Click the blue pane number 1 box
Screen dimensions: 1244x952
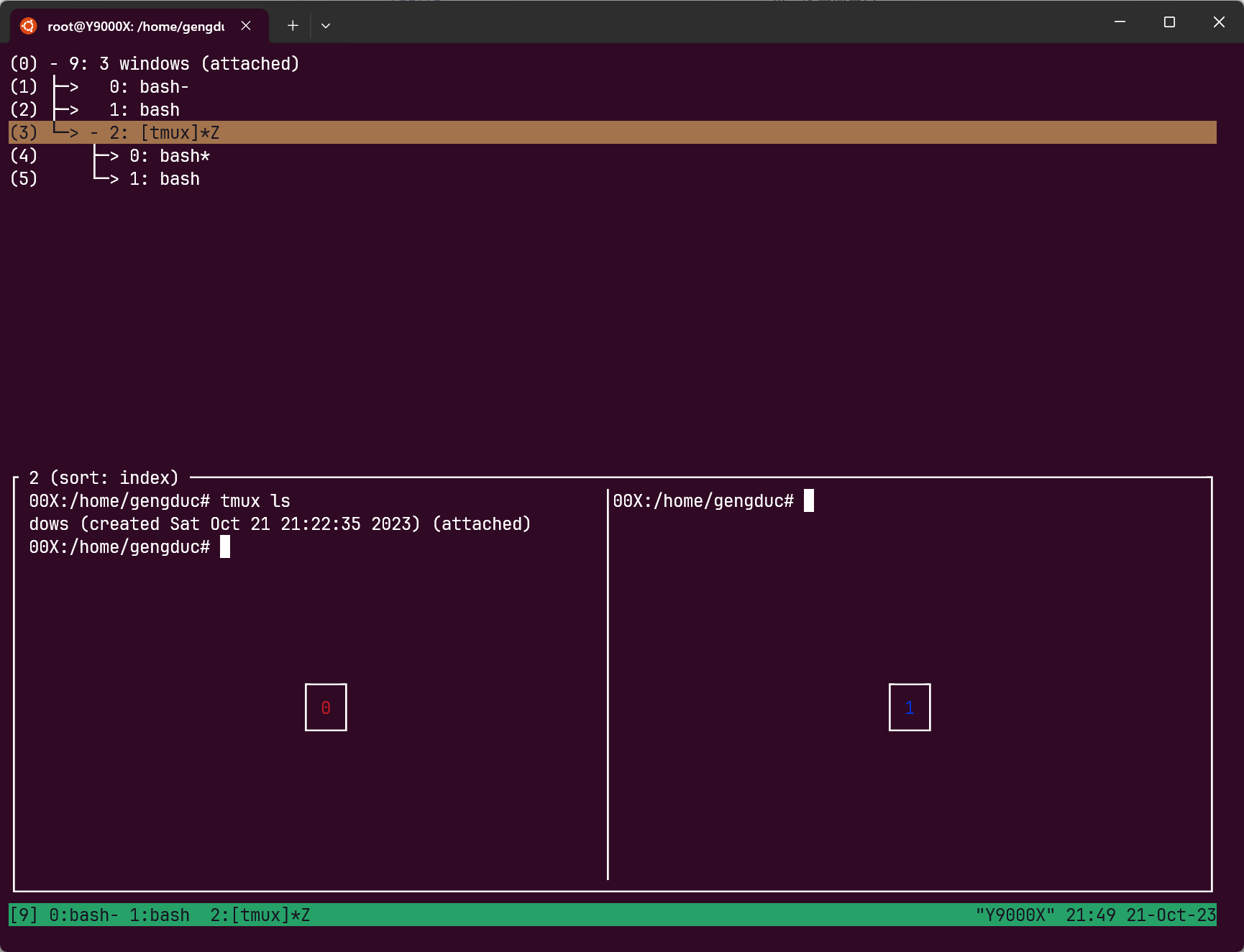coord(910,708)
